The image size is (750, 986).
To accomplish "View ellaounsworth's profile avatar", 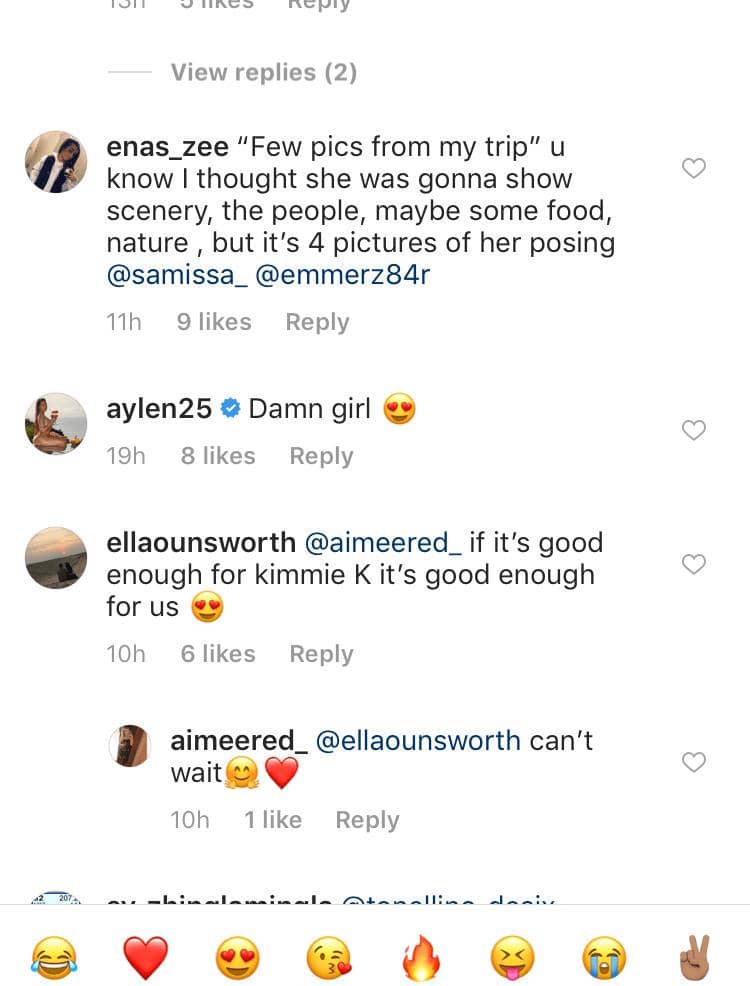I will pos(56,557).
